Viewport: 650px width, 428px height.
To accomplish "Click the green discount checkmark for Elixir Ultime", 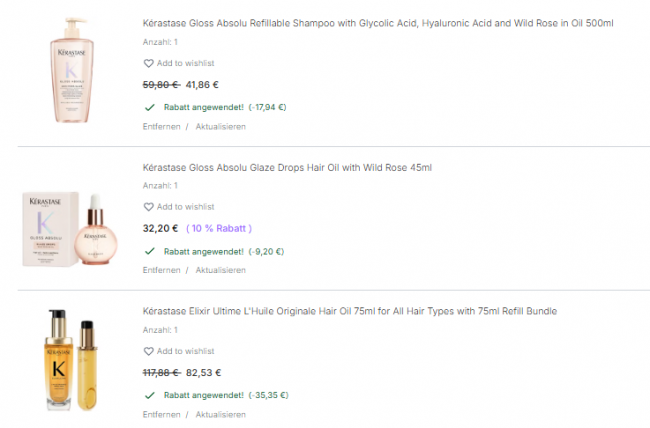I will coord(149,394).
